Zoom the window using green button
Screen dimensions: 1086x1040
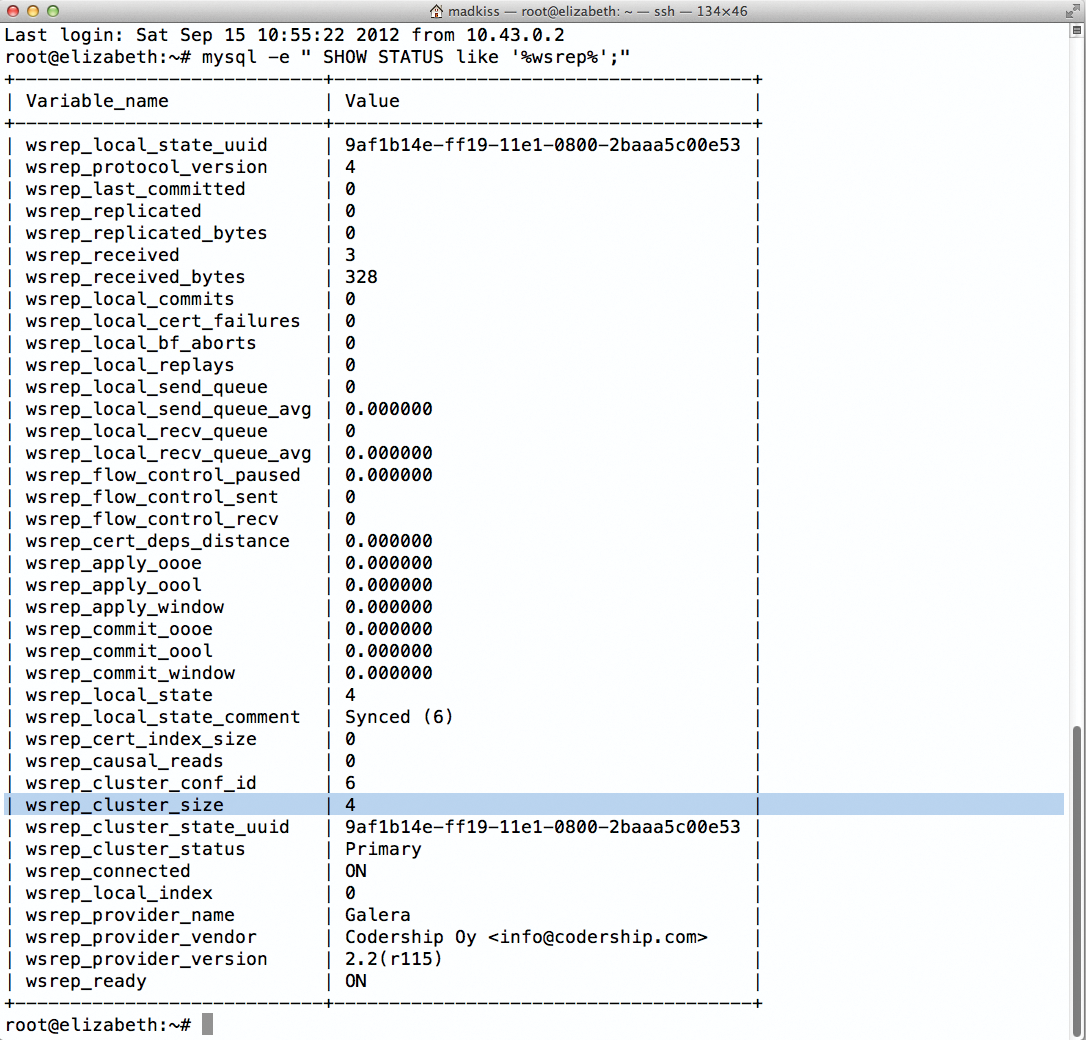pos(53,11)
